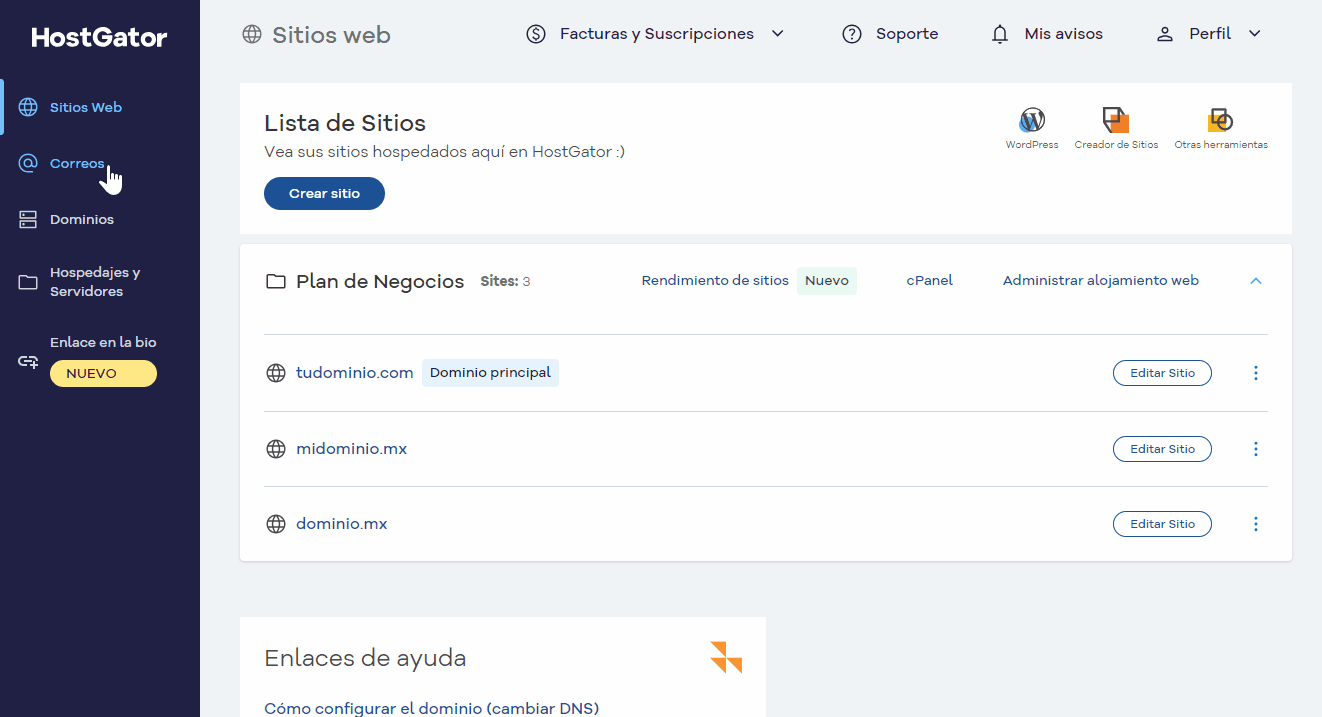Screen dimensions: 1322x717
Task: Click the globe icon next to midominio.mx
Action: click(276, 449)
